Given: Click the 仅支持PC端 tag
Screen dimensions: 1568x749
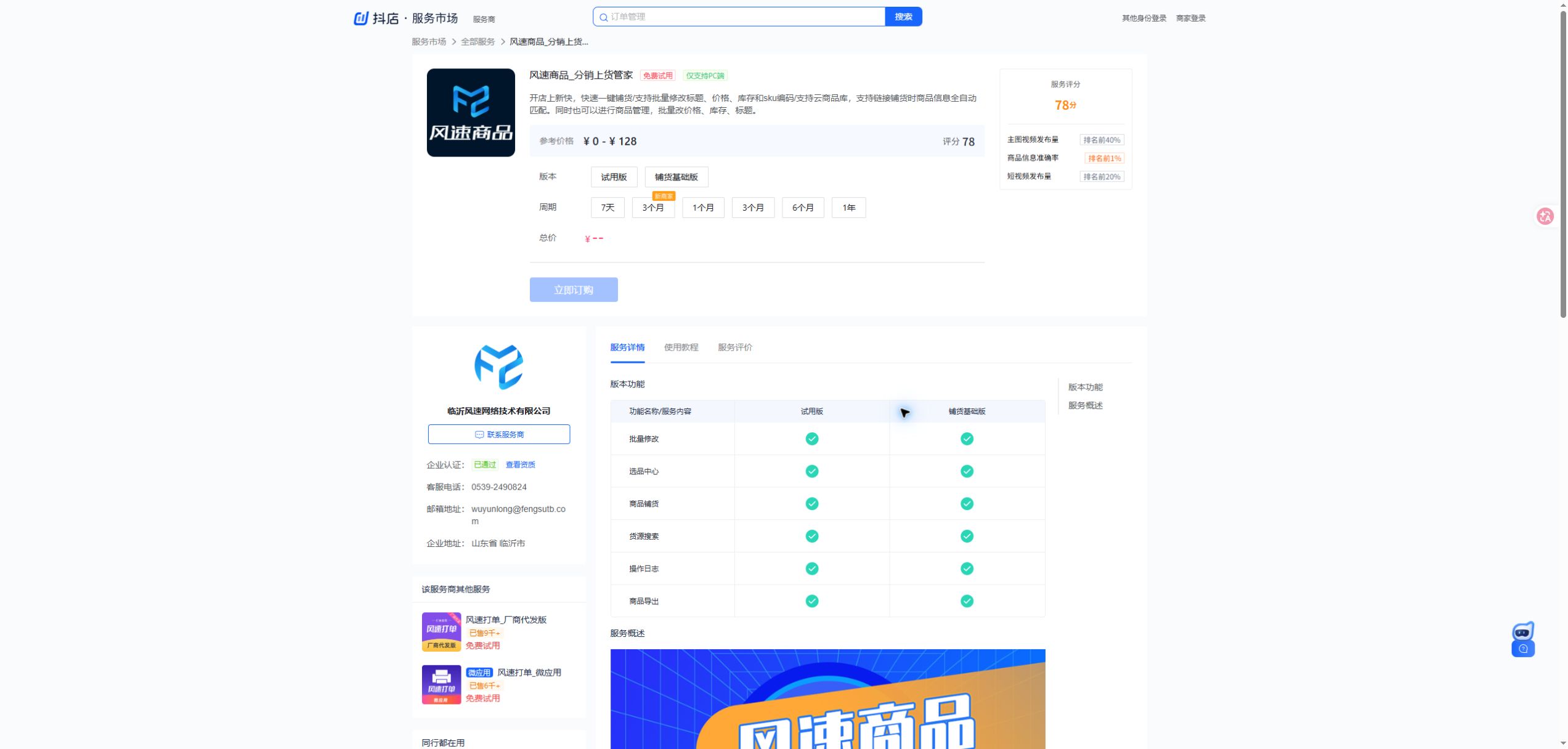Looking at the screenshot, I should (705, 76).
